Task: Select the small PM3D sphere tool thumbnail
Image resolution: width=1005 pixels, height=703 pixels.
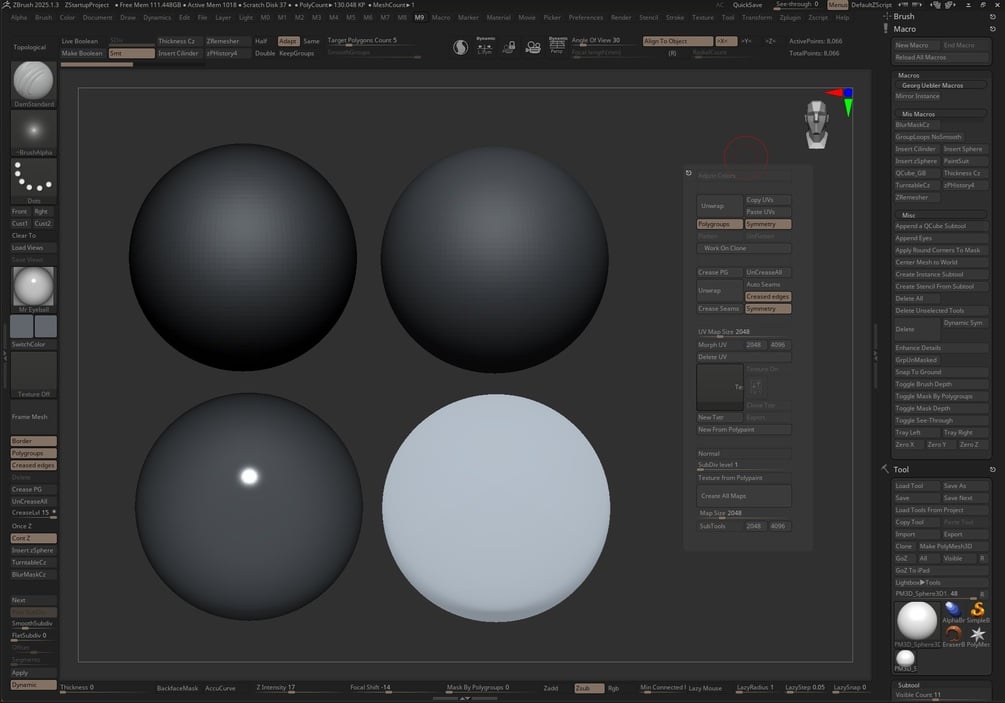Action: tap(905, 659)
